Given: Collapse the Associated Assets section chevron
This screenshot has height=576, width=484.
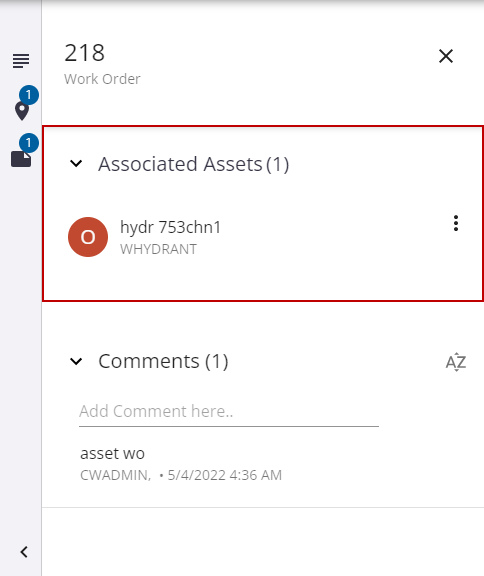Looking at the screenshot, I should coord(76,163).
